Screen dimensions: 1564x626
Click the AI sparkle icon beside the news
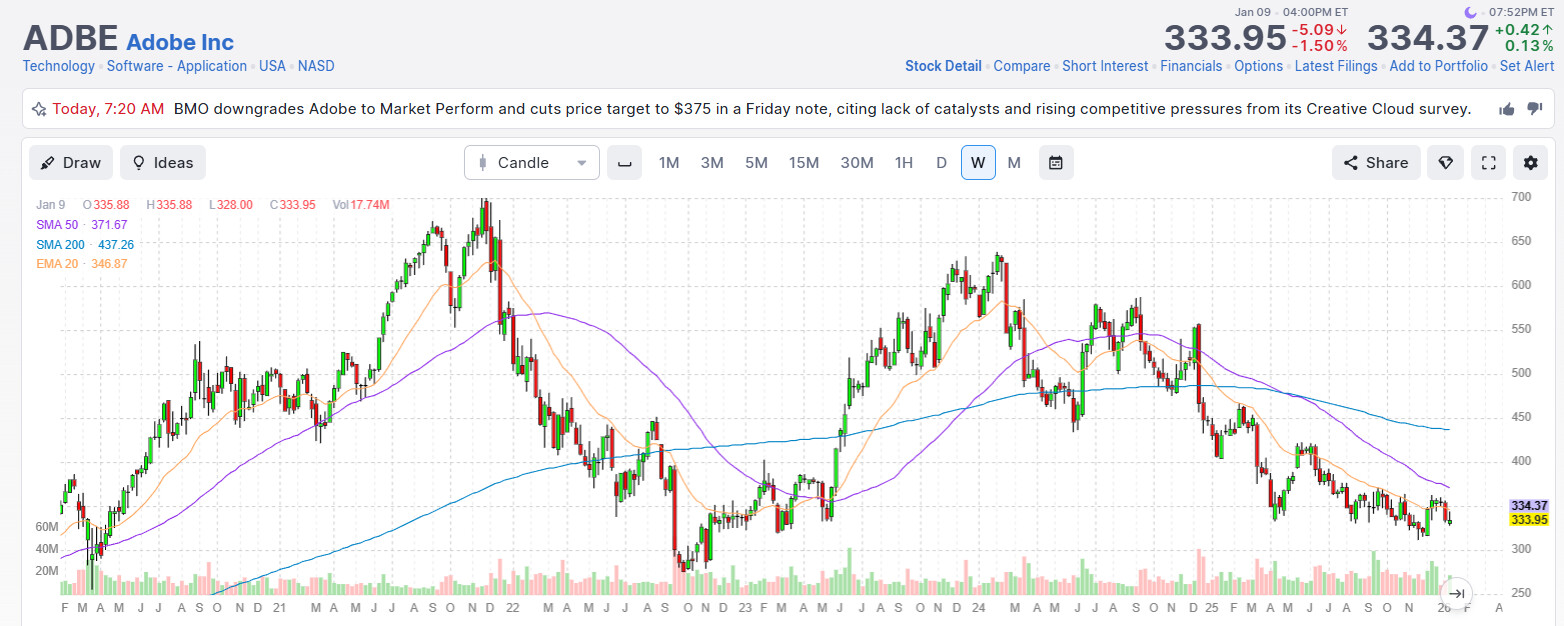point(39,109)
